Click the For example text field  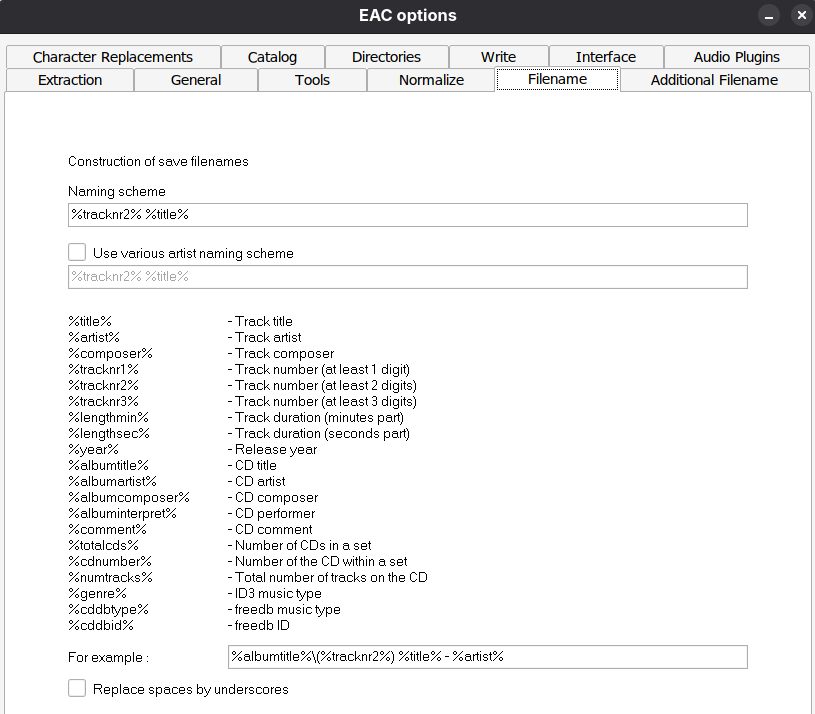[x=487, y=656]
